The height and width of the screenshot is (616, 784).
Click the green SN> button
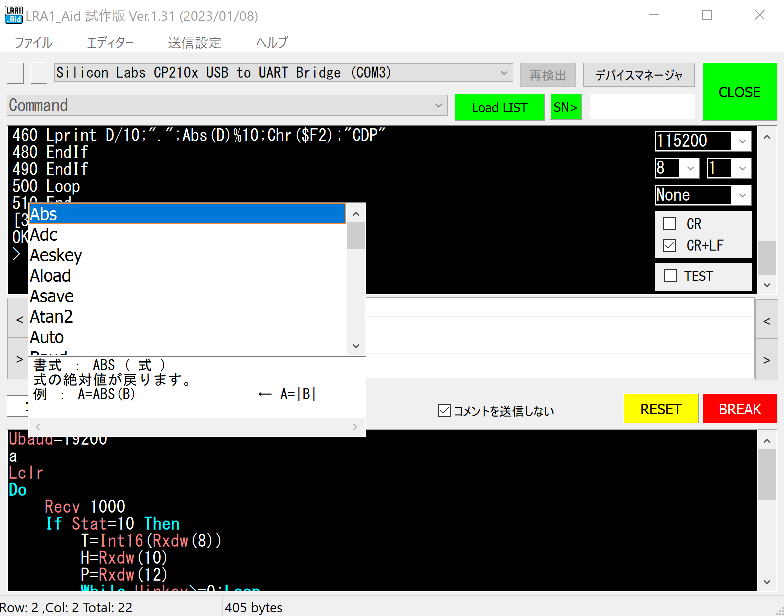[x=565, y=107]
